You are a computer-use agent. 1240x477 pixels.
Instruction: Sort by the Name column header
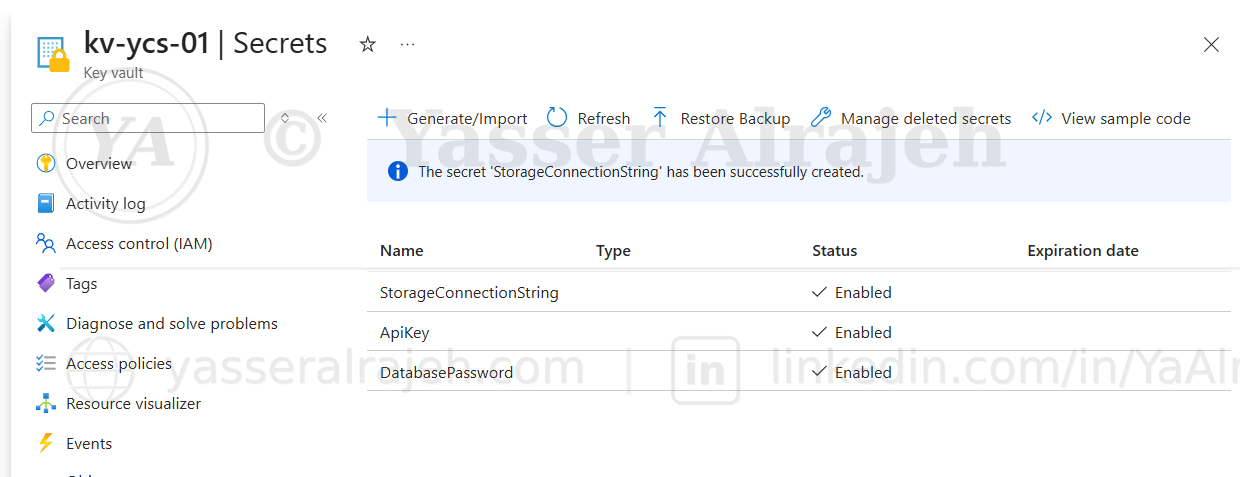402,251
